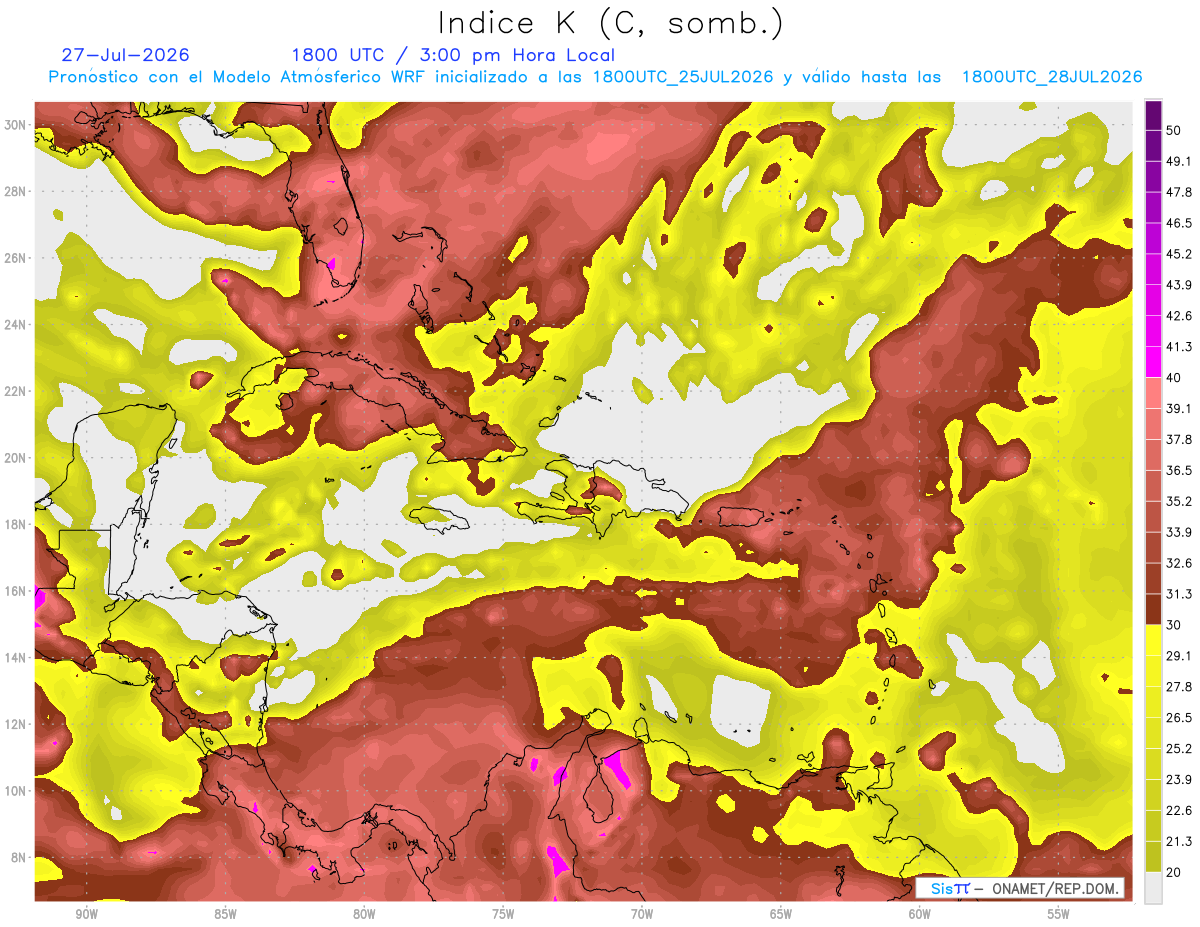Click the latitude label "22N"
Viewport: 1200px width, 927px height.
[x=15, y=391]
